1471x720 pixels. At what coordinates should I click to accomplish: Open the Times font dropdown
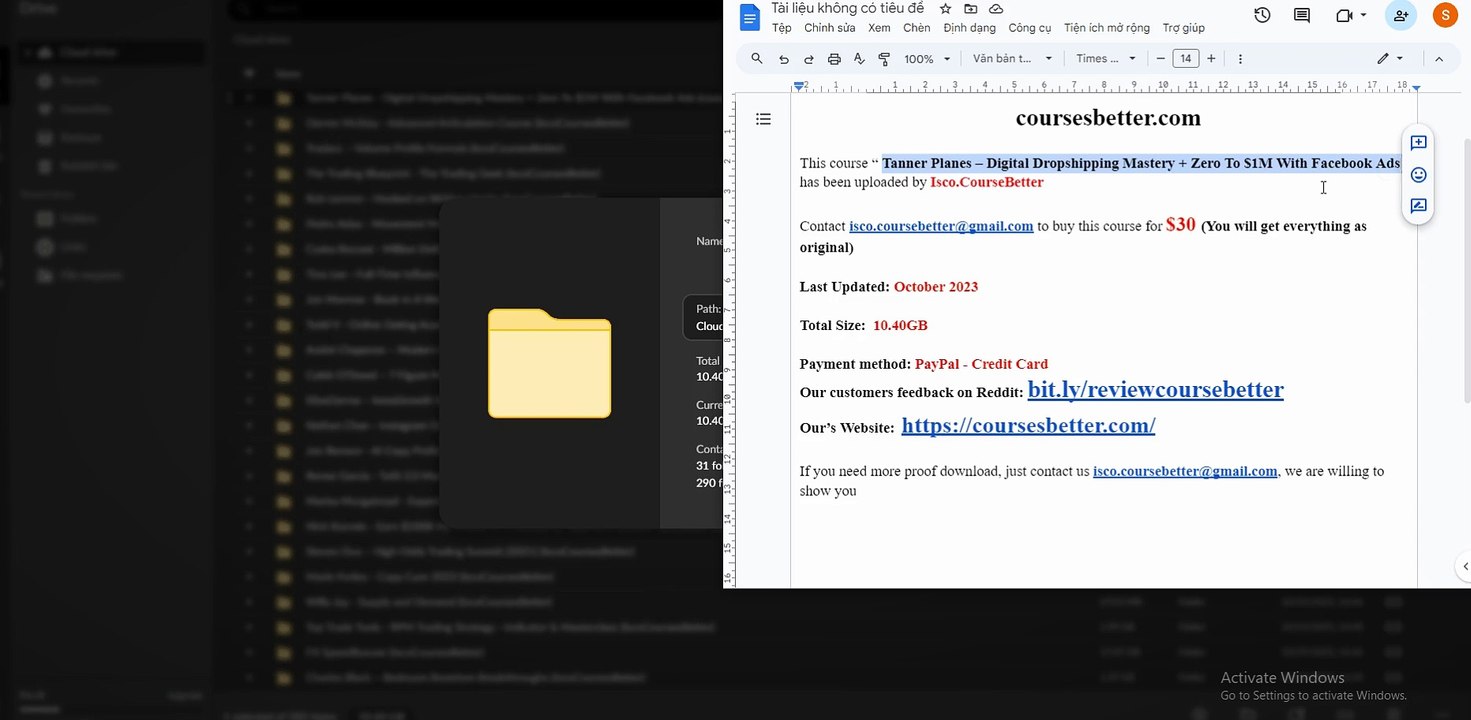click(x=1106, y=59)
